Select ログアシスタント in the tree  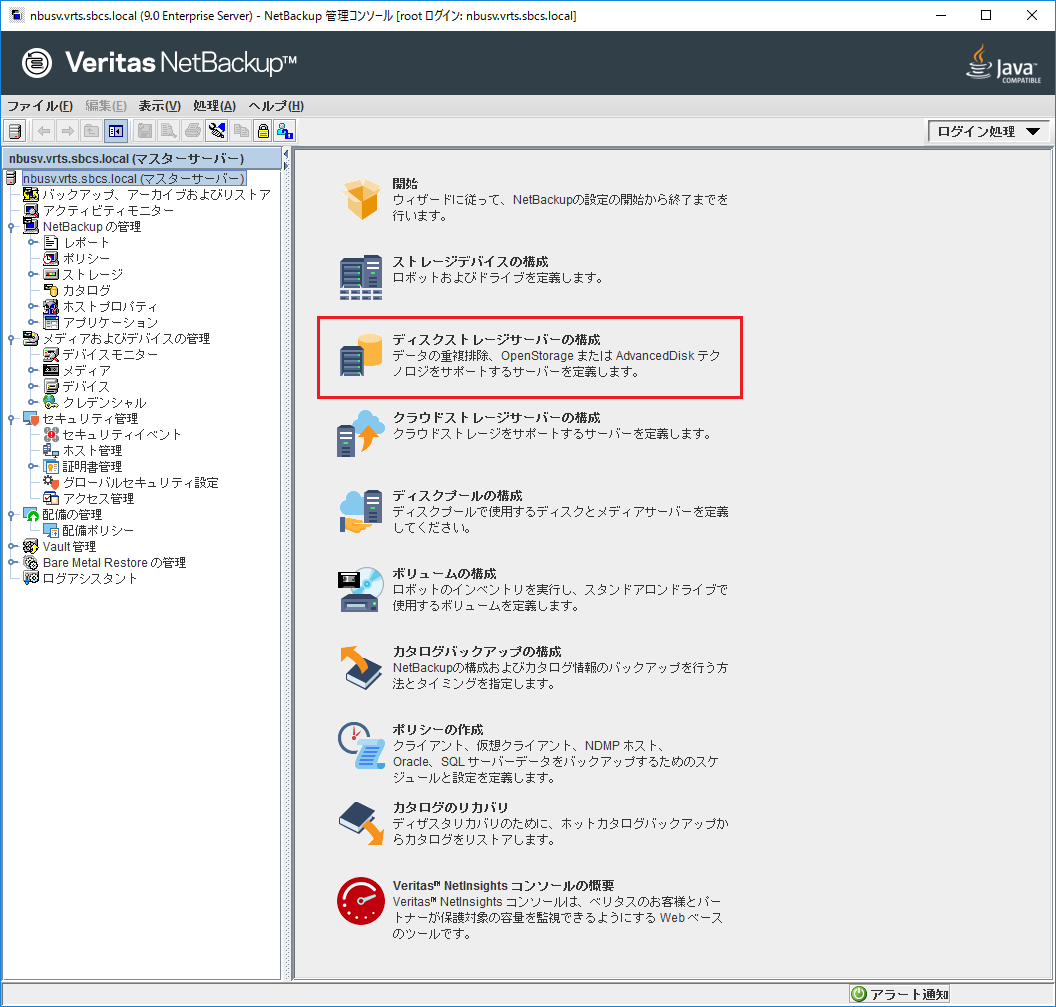click(x=90, y=579)
